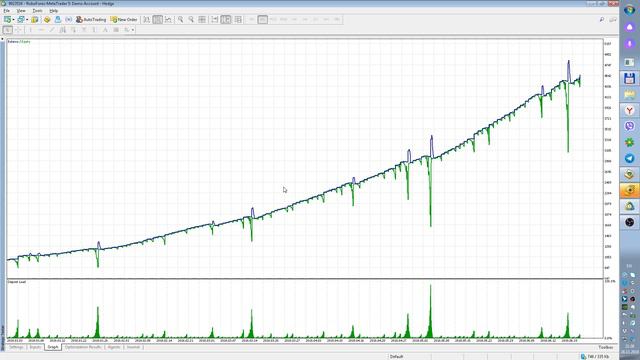Switch to the Settings tab

[x=16, y=347]
